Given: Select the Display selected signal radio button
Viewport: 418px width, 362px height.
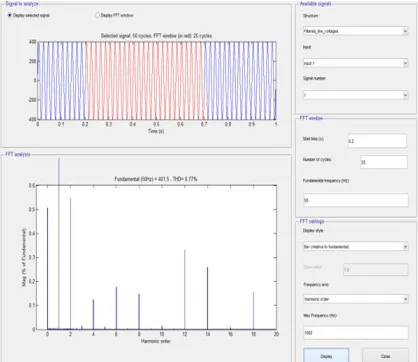Looking at the screenshot, I should coord(10,15).
